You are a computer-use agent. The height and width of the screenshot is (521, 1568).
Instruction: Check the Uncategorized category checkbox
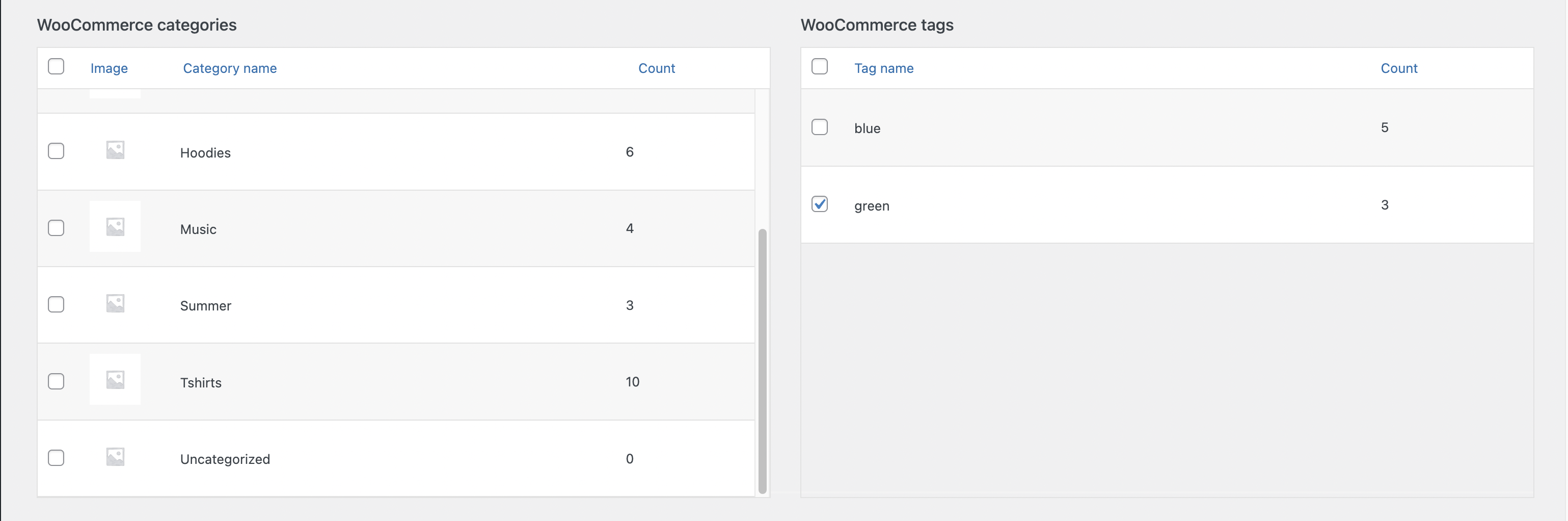[56, 458]
